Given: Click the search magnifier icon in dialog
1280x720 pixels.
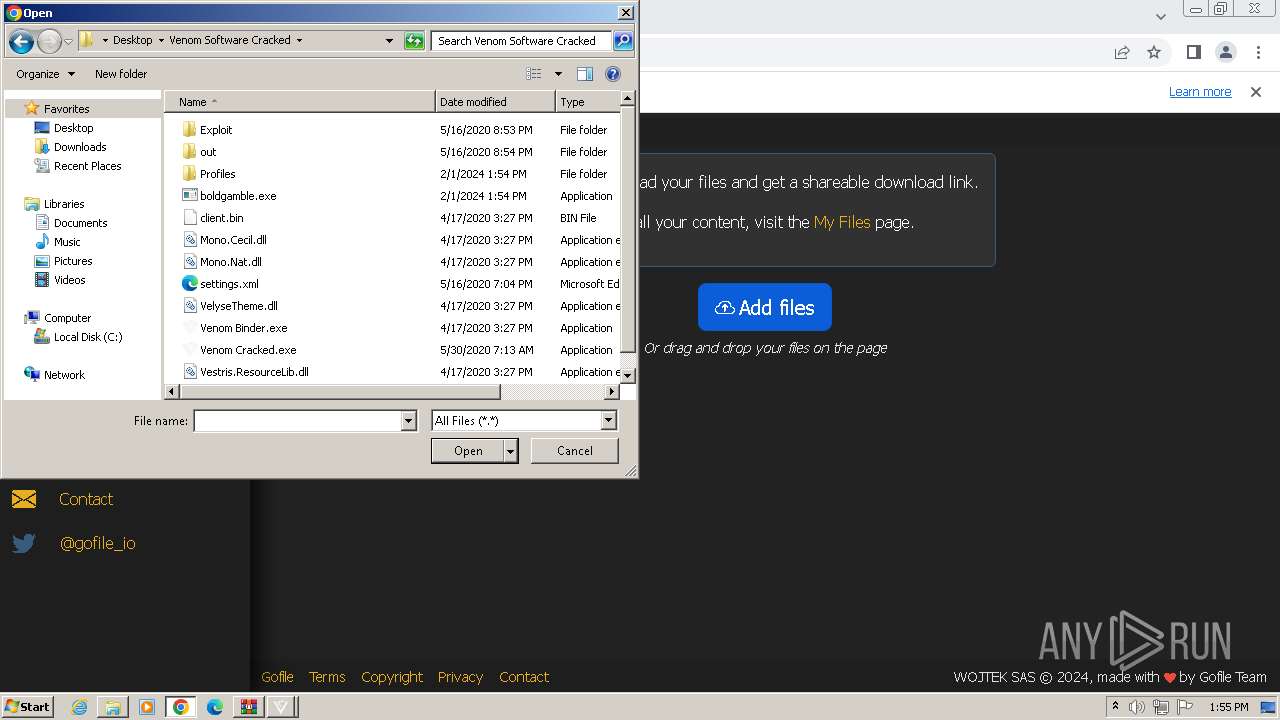Looking at the screenshot, I should click(623, 41).
